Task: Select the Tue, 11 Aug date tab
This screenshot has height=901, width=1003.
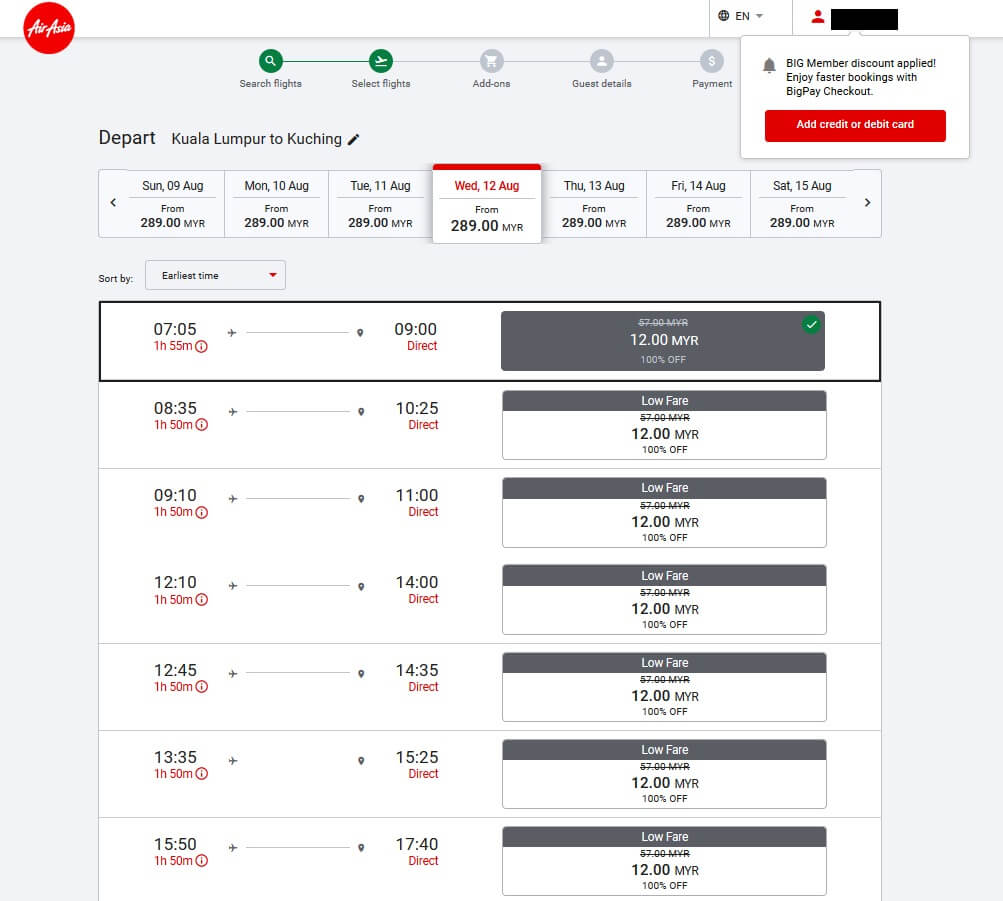Action: click(380, 204)
